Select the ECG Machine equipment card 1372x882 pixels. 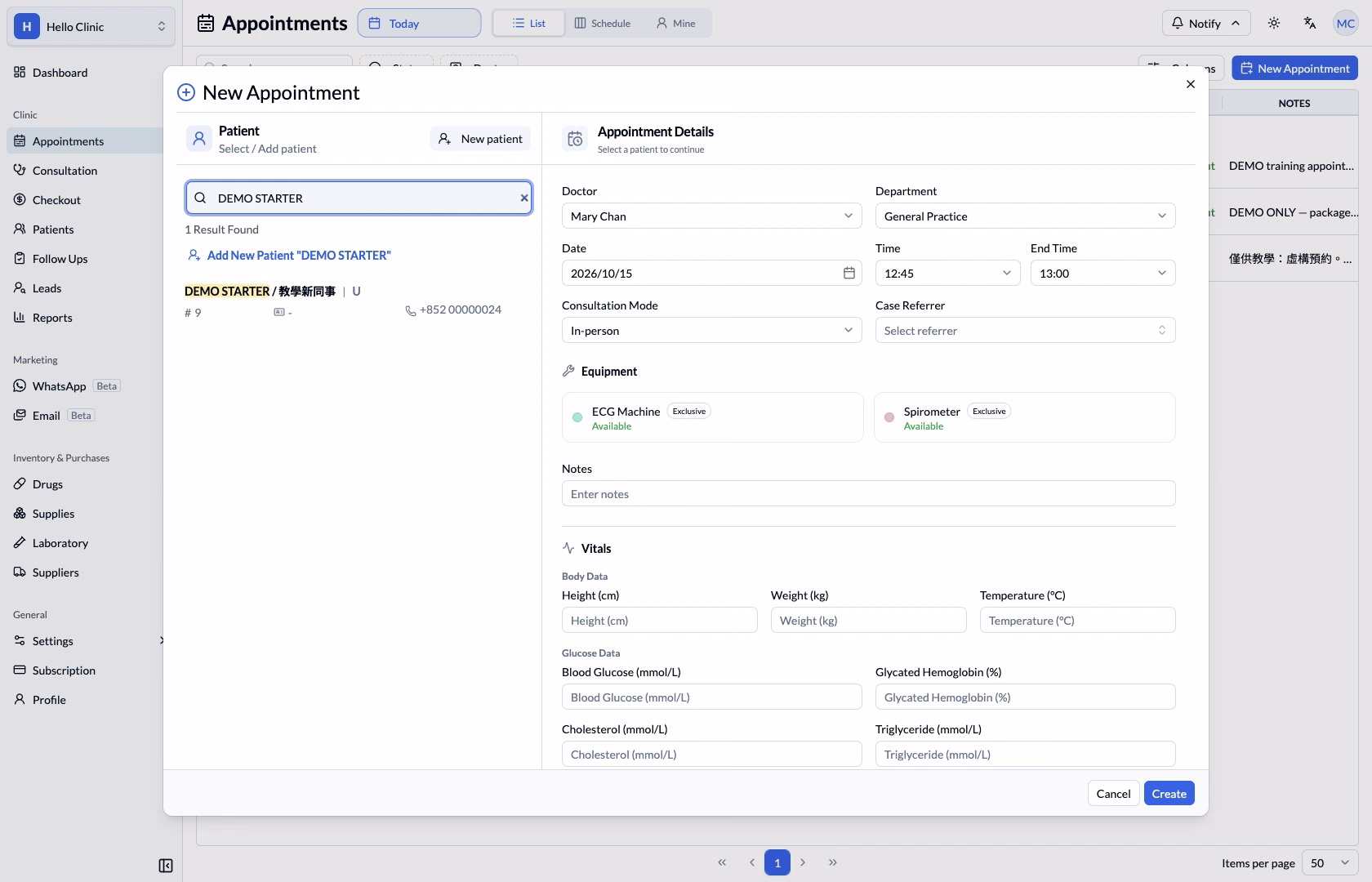[x=712, y=417]
